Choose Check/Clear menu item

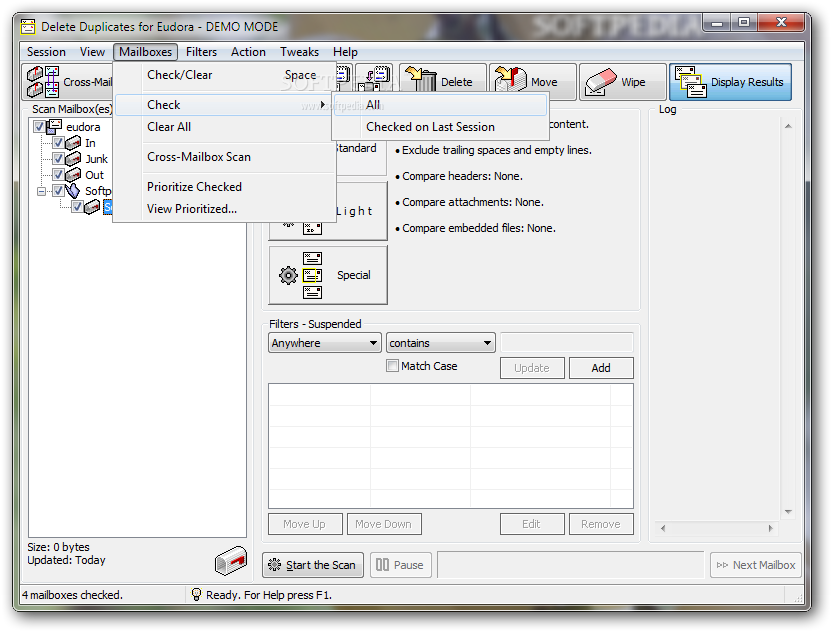[225, 75]
